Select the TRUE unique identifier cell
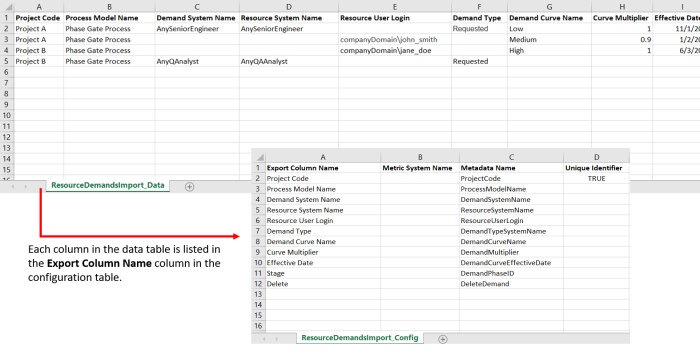Image resolution: width=700 pixels, height=360 pixels. tap(596, 179)
